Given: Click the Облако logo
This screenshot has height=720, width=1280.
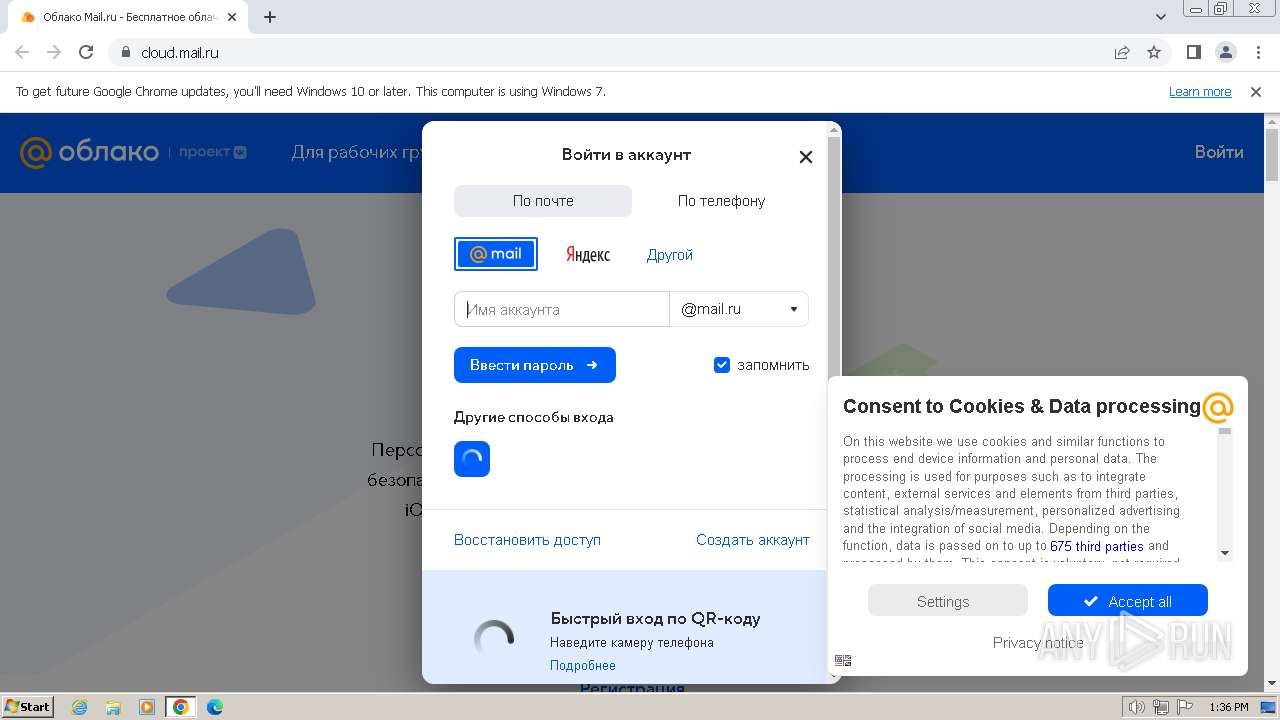Looking at the screenshot, I should point(89,152).
